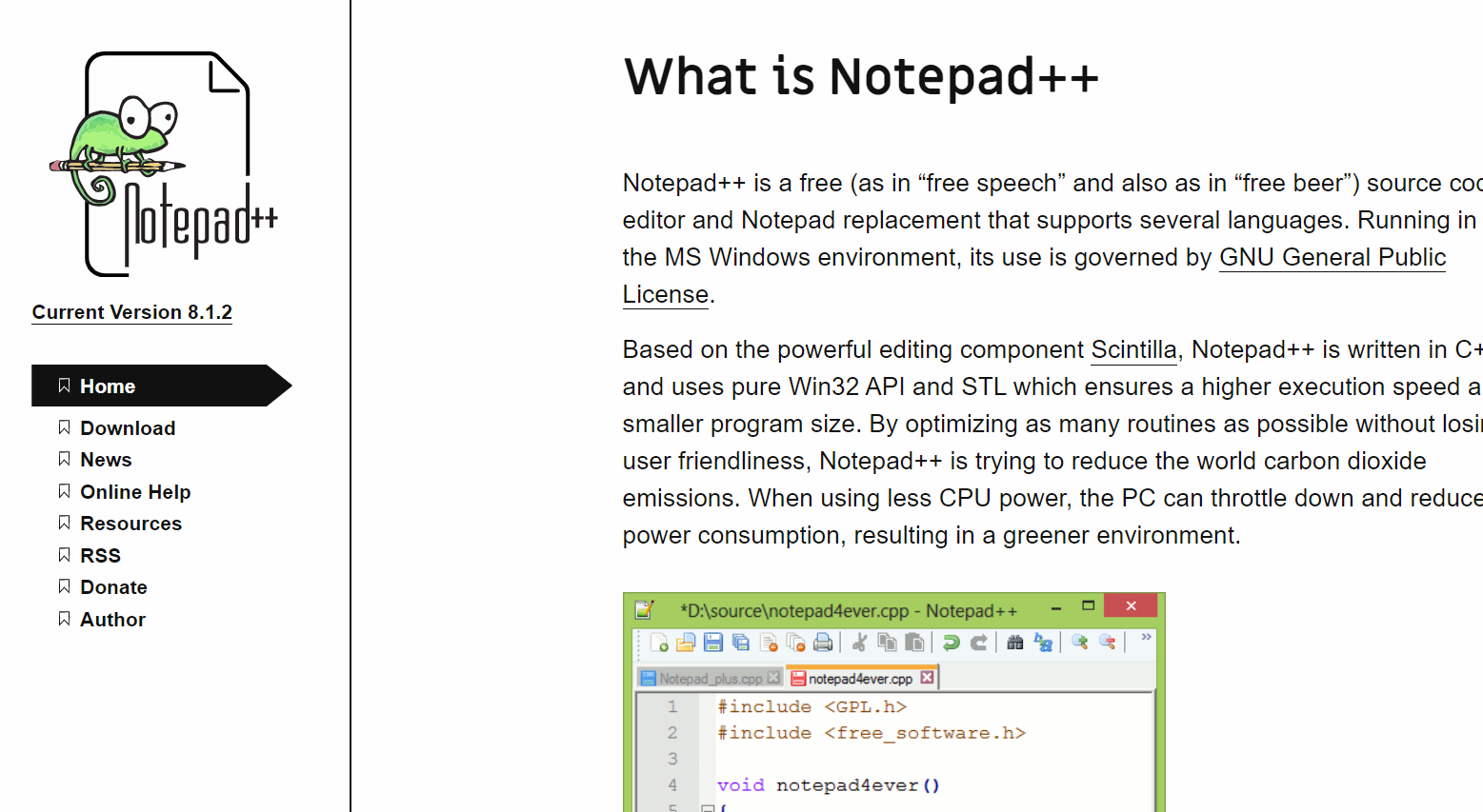Copy selection using the Copy toolbar icon
This screenshot has width=1483, height=812.
[888, 641]
